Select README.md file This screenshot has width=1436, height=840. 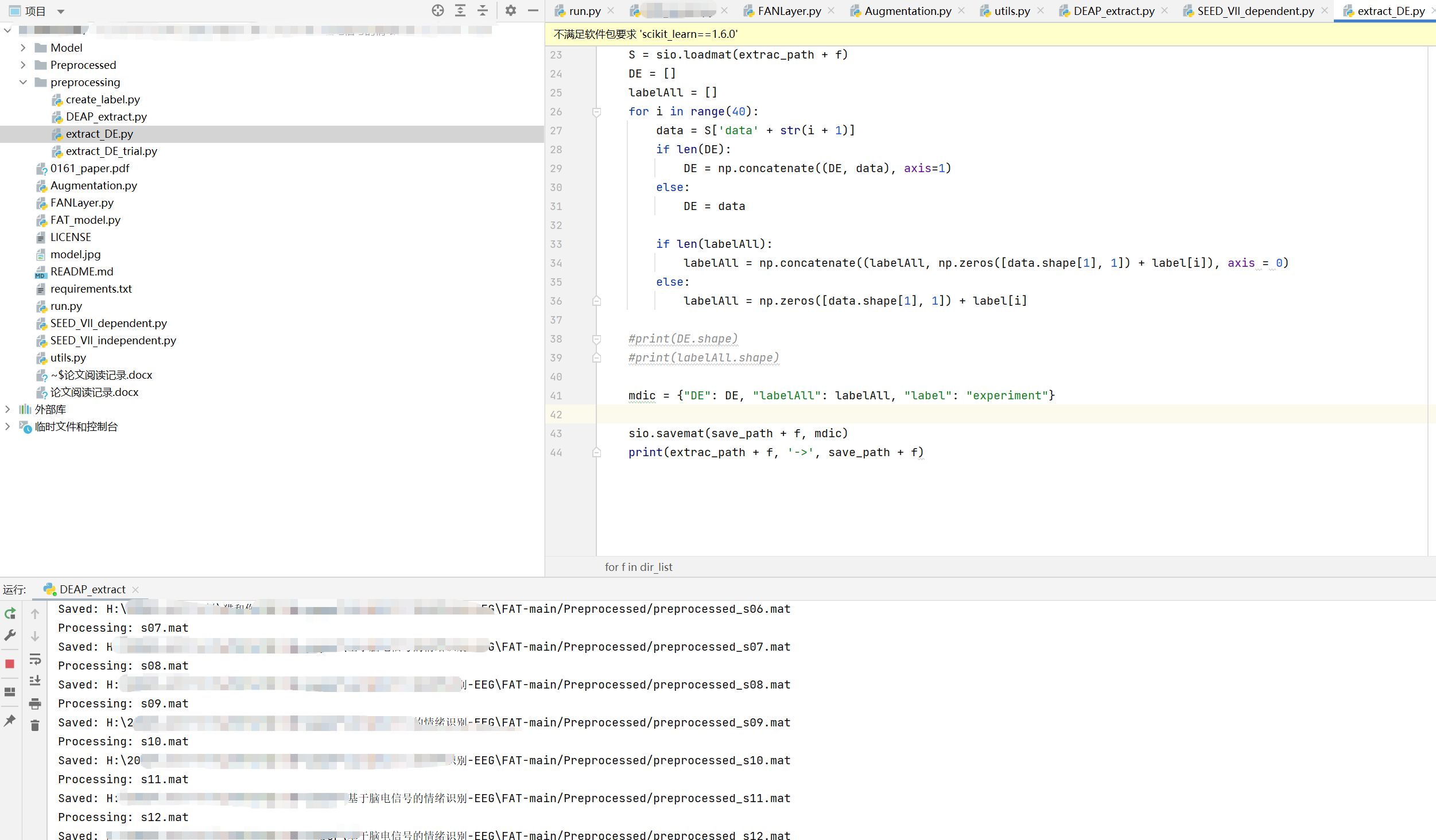(x=81, y=271)
